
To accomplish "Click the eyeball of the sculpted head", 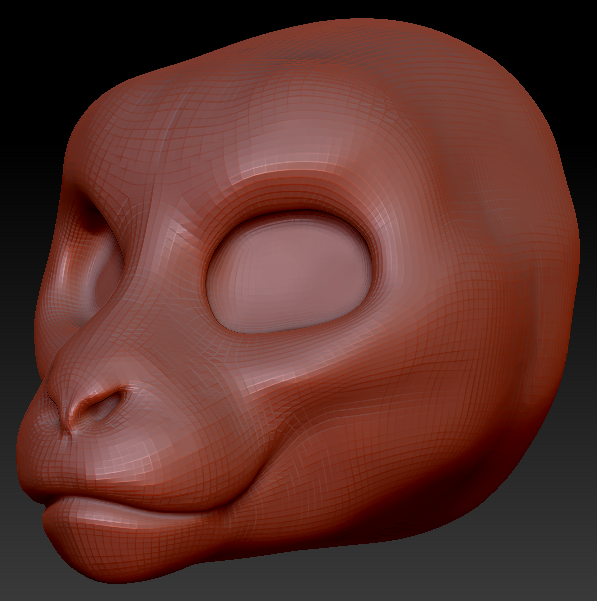I will [x=289, y=273].
